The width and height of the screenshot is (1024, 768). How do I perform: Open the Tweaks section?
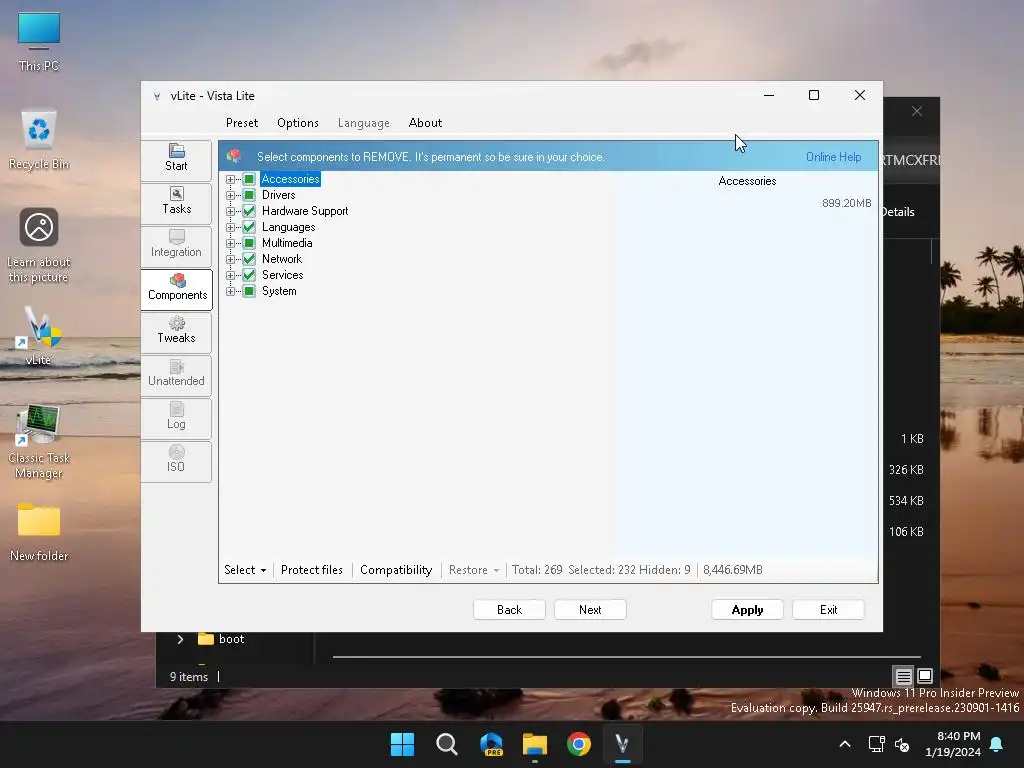point(176,331)
